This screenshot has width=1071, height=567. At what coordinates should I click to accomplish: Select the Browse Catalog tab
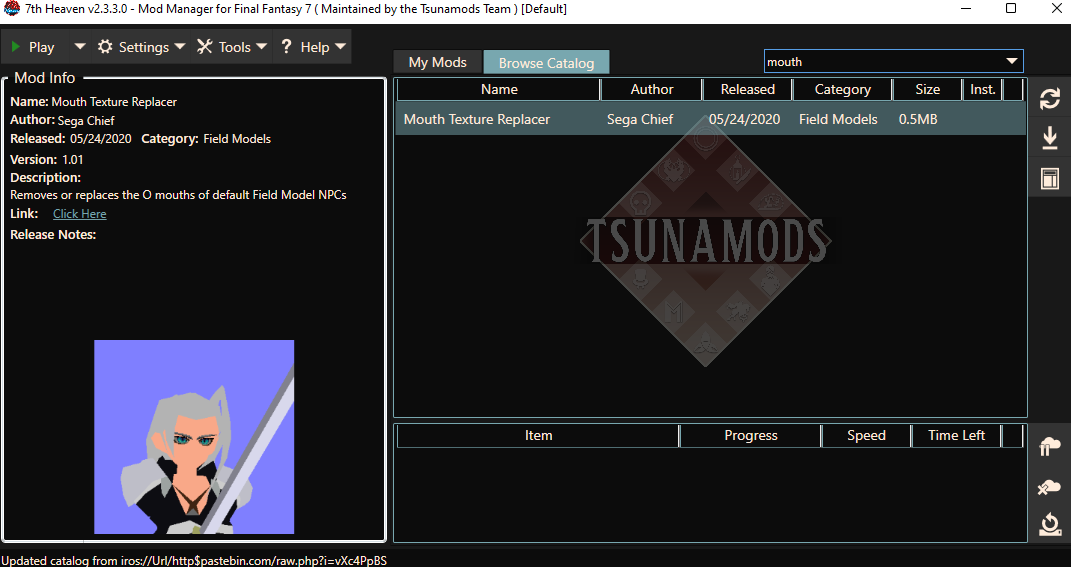click(546, 63)
